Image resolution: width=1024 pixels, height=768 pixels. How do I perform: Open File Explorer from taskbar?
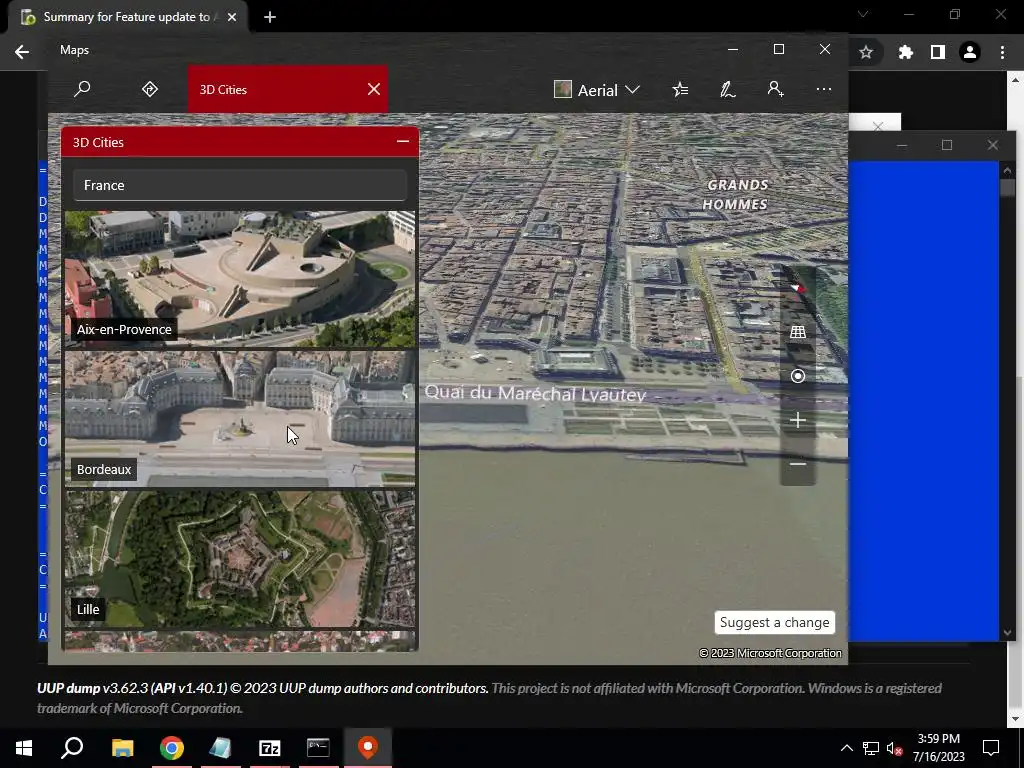click(x=122, y=748)
